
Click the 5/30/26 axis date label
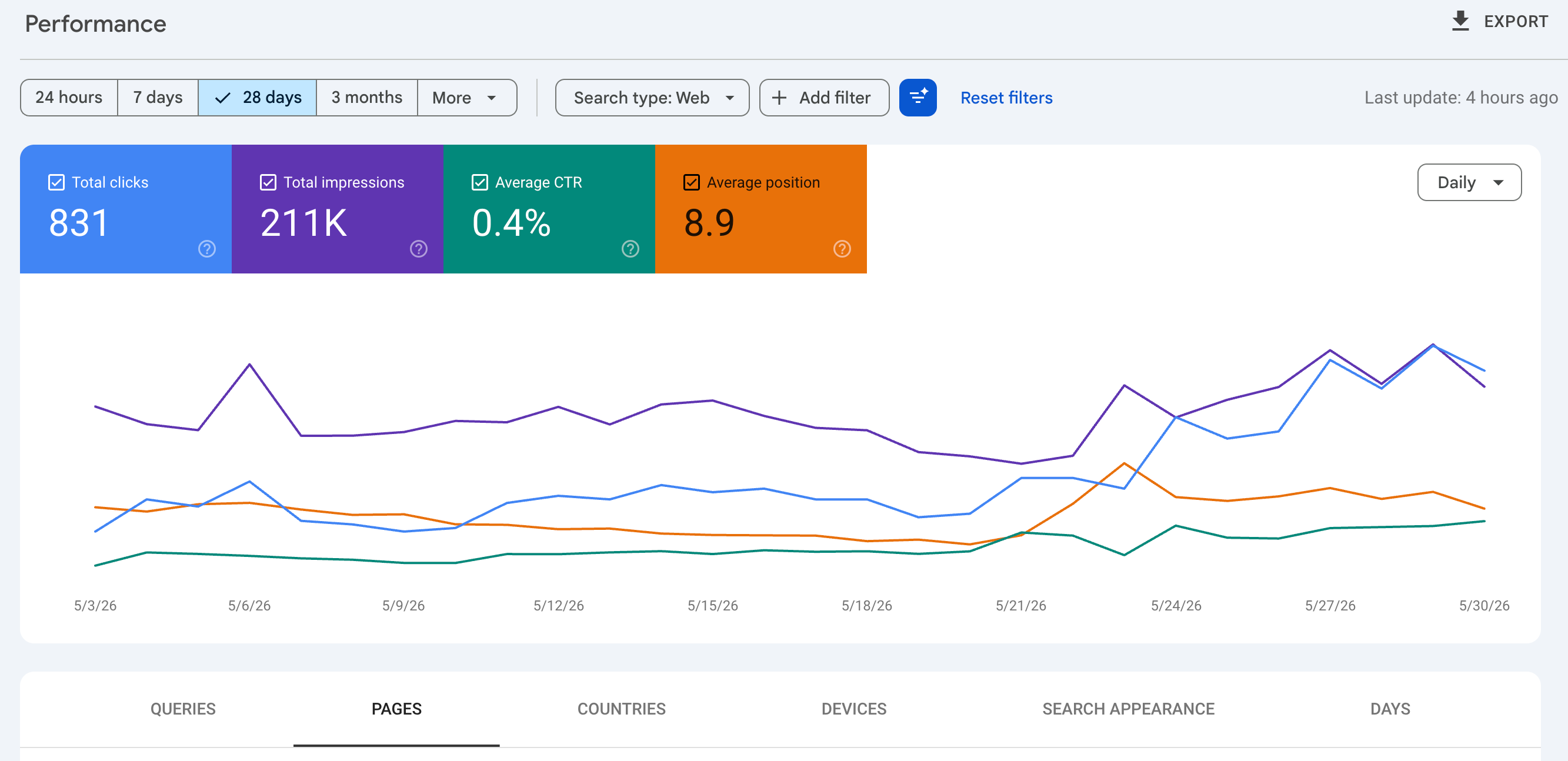coord(1484,605)
